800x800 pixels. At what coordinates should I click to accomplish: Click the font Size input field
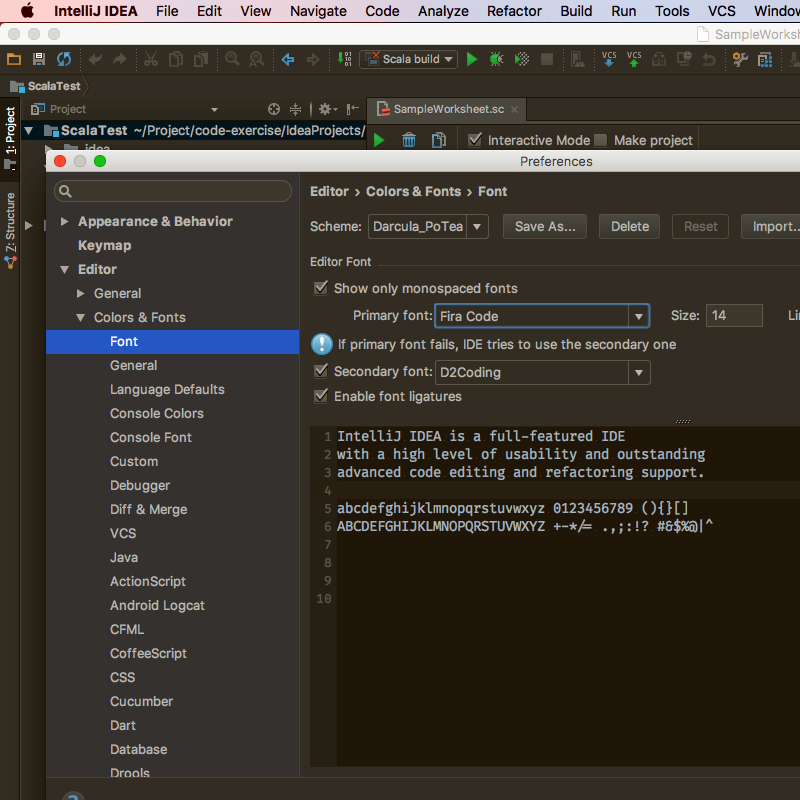tap(734, 316)
